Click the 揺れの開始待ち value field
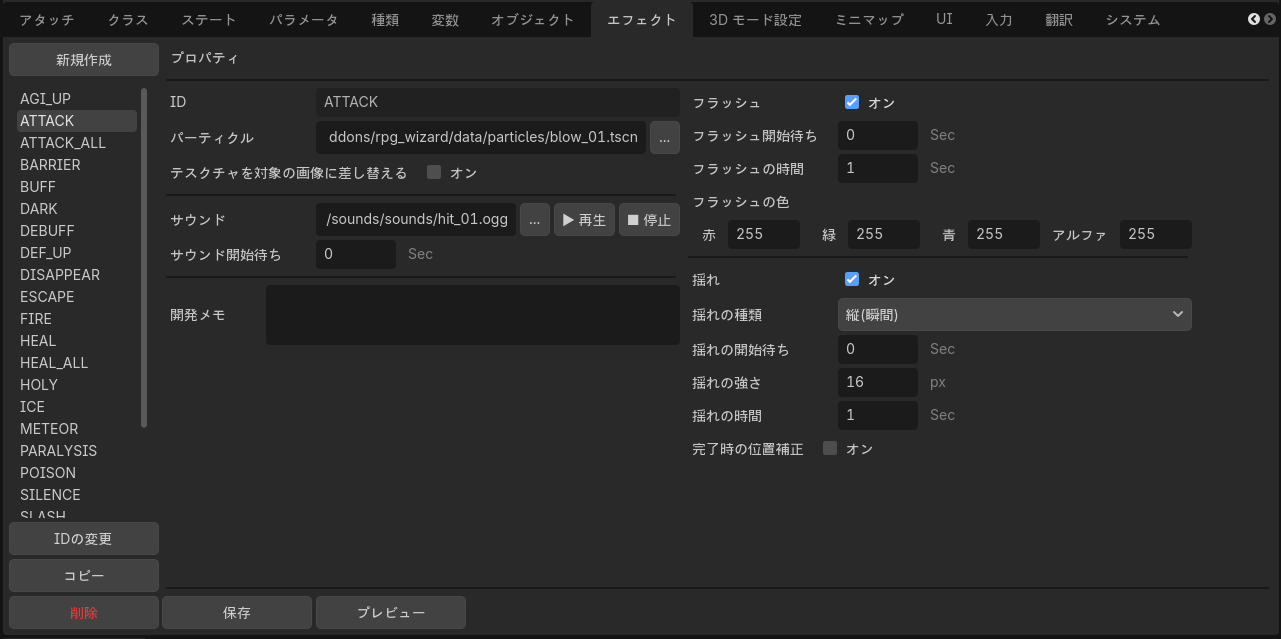 point(878,349)
